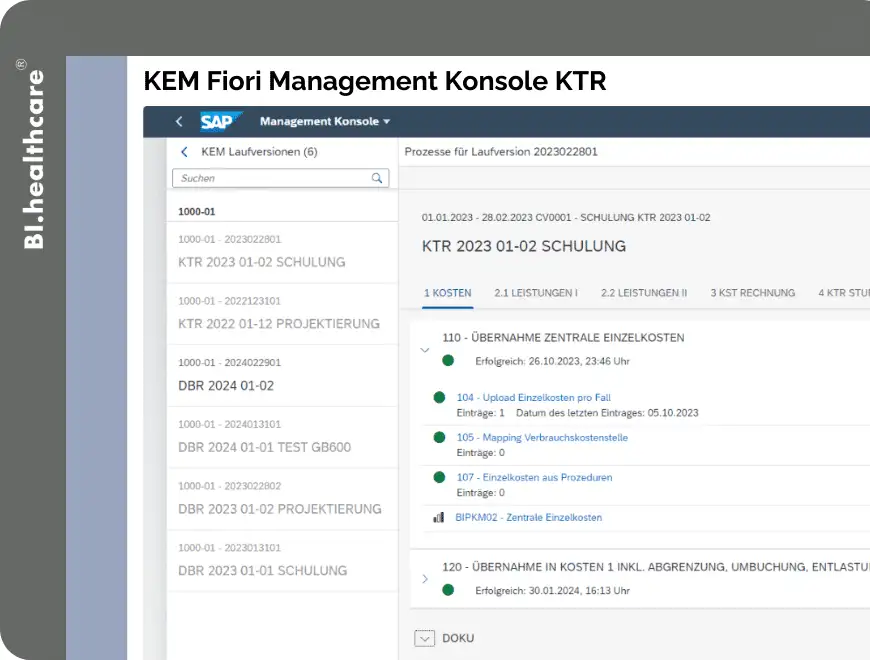Expand the 120 Übernahme in Kosten section
870x660 pixels.
(425, 579)
